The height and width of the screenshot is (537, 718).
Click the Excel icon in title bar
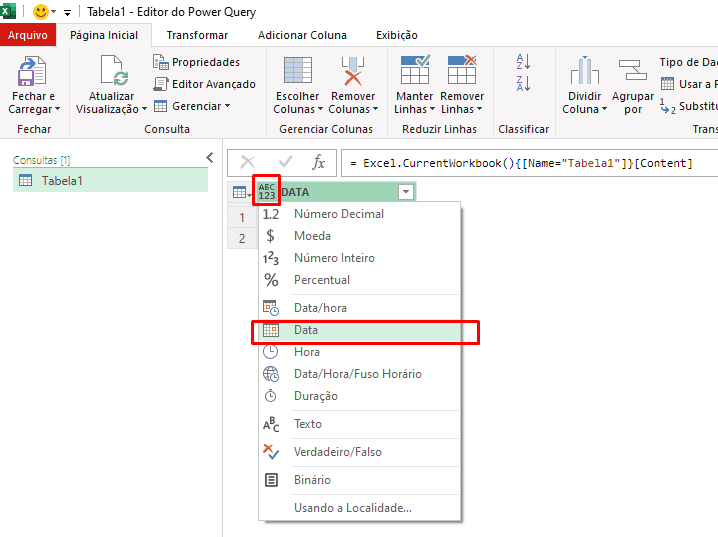pos(8,11)
